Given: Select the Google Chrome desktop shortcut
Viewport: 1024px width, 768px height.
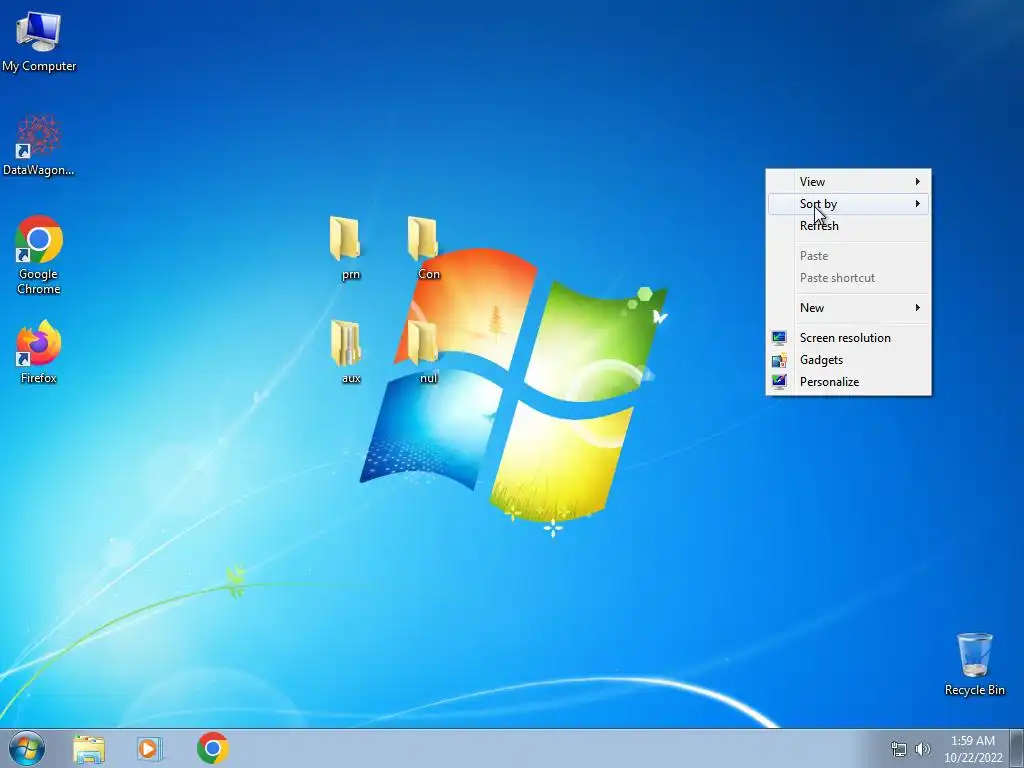Looking at the screenshot, I should pyautogui.click(x=39, y=255).
